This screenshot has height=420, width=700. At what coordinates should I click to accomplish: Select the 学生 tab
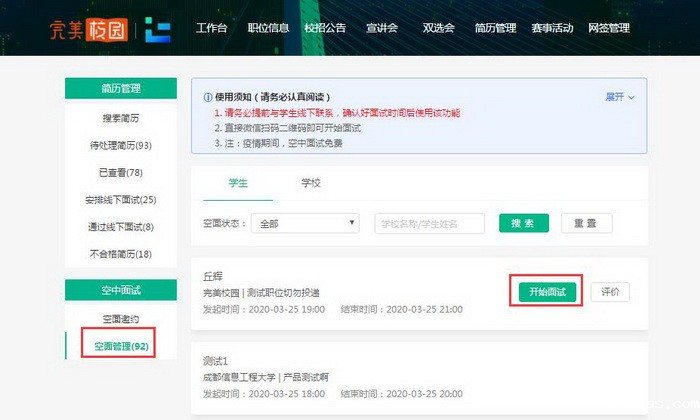click(237, 183)
